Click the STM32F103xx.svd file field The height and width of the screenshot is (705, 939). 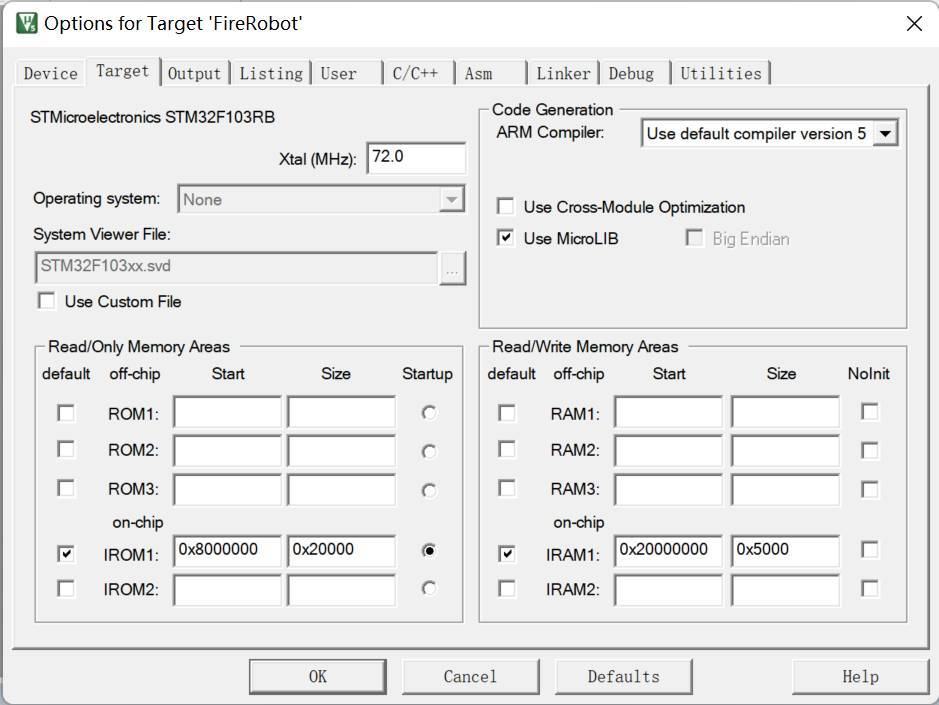(237, 267)
